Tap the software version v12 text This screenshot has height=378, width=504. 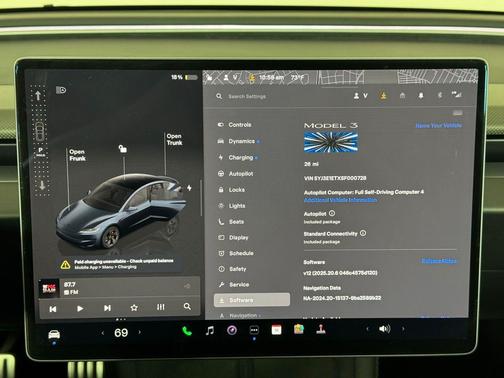point(340,273)
